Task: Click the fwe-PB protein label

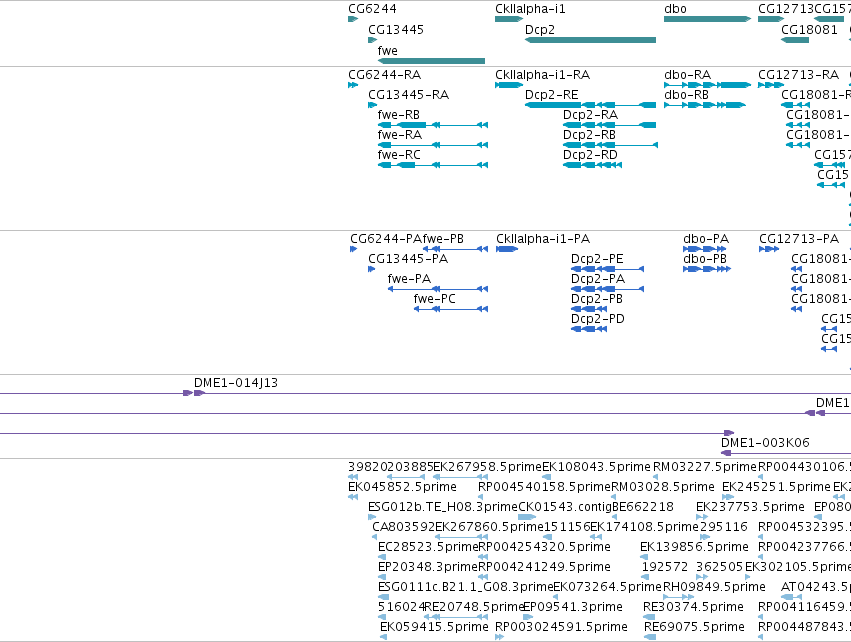Action: pos(443,239)
